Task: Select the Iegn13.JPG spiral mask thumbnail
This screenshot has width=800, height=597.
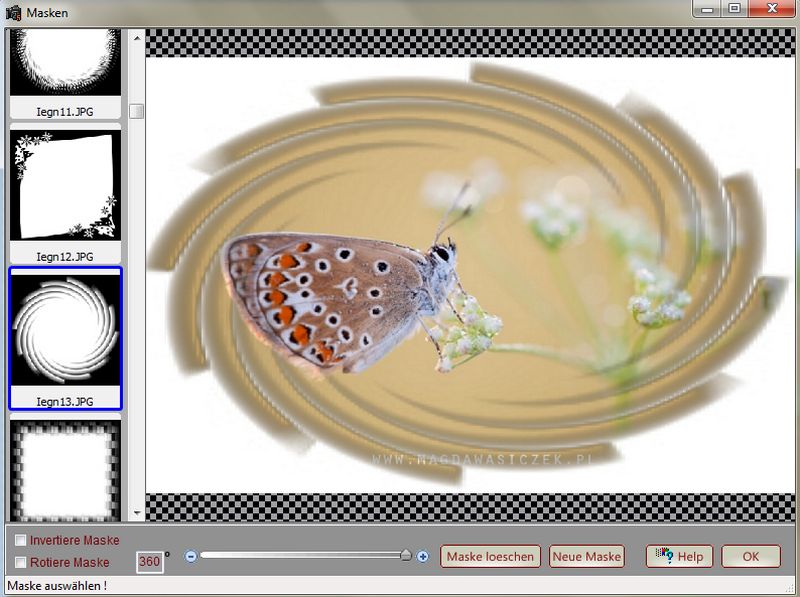Action: point(65,338)
